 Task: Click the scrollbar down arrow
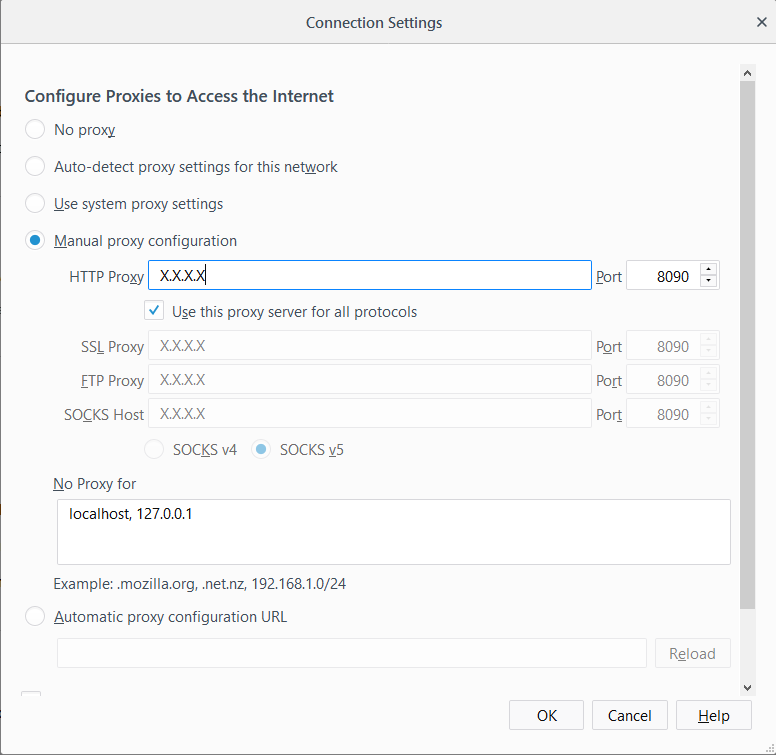click(x=747, y=688)
